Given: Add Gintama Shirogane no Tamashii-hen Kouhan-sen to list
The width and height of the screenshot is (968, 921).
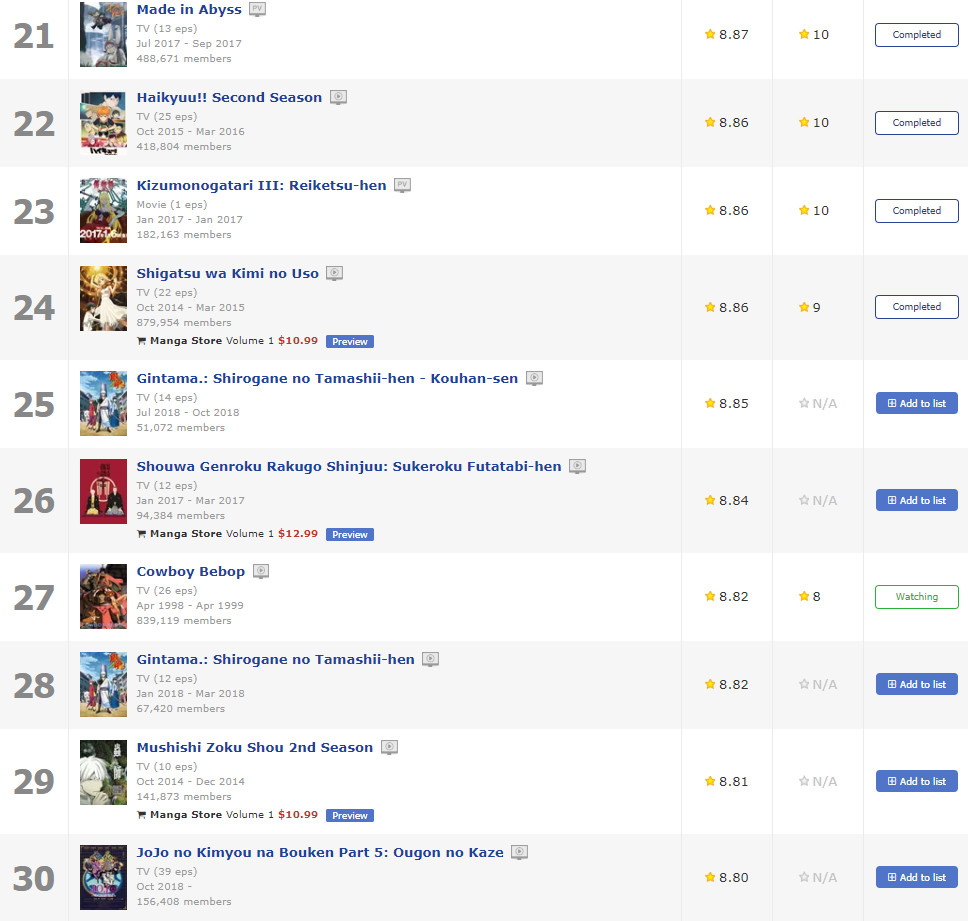Looking at the screenshot, I should click(917, 404).
